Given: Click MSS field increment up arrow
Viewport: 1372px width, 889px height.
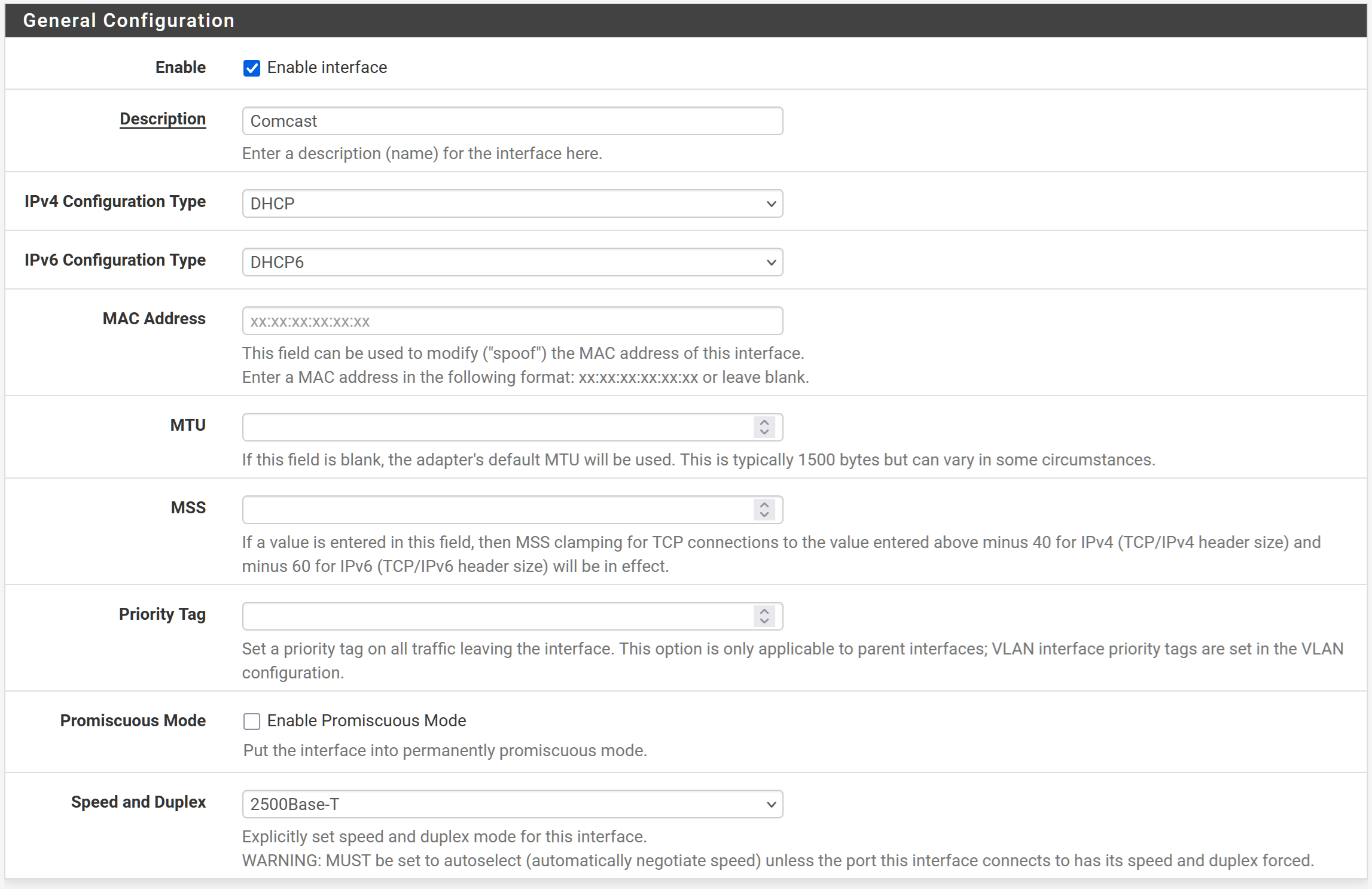Looking at the screenshot, I should coord(764,504).
